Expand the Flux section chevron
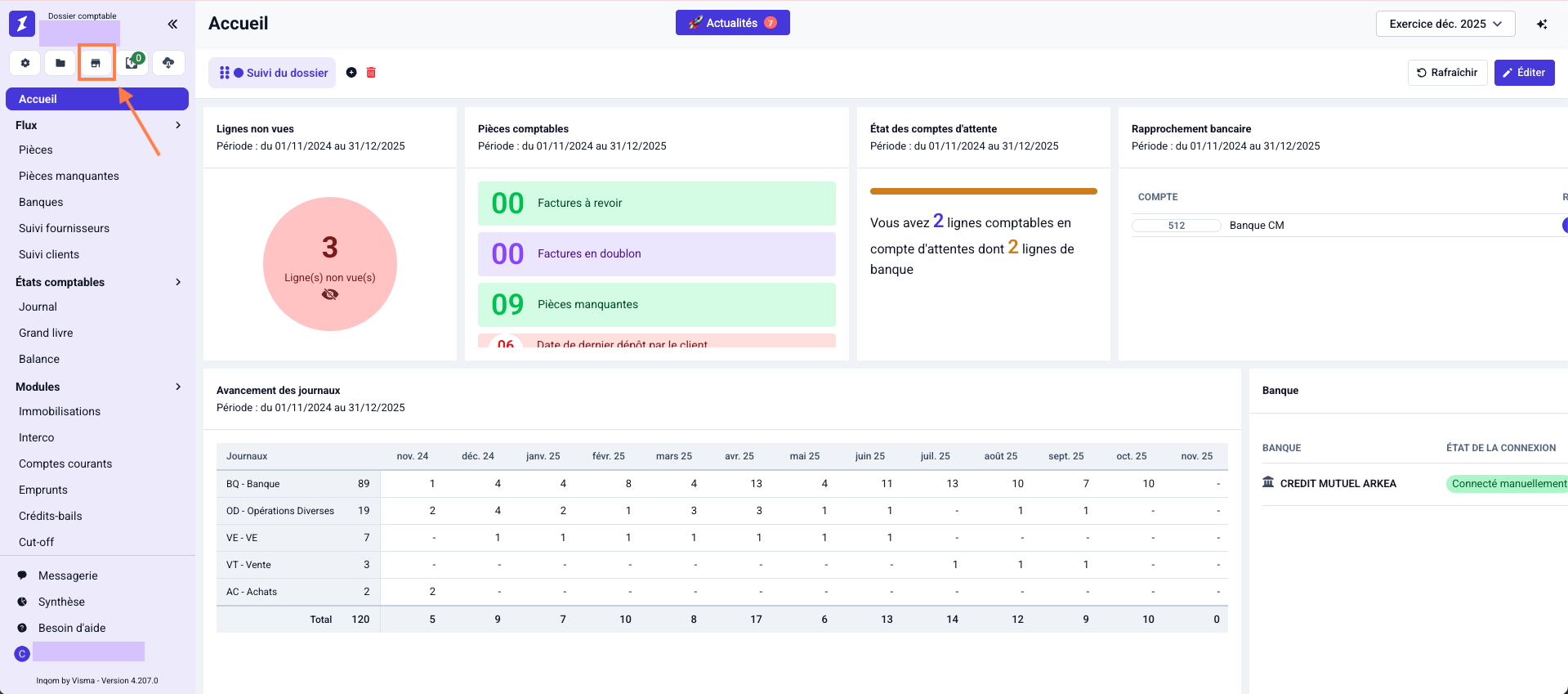The image size is (1568, 694). pyautogui.click(x=178, y=125)
